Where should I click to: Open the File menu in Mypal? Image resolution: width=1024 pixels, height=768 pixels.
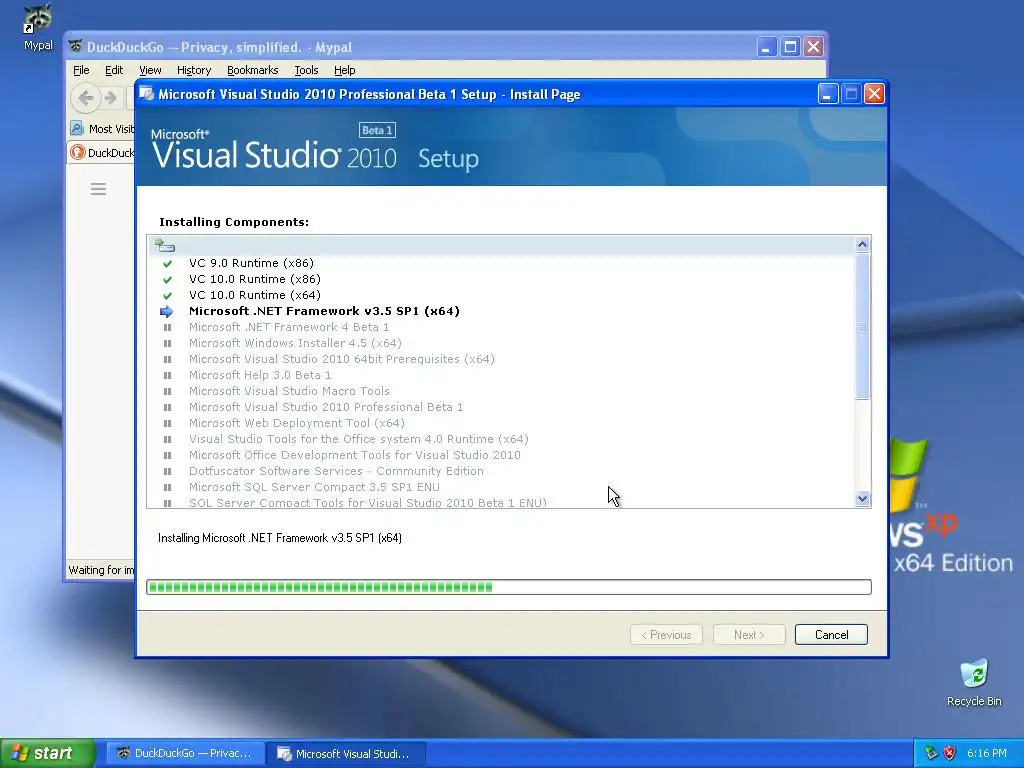pos(81,70)
